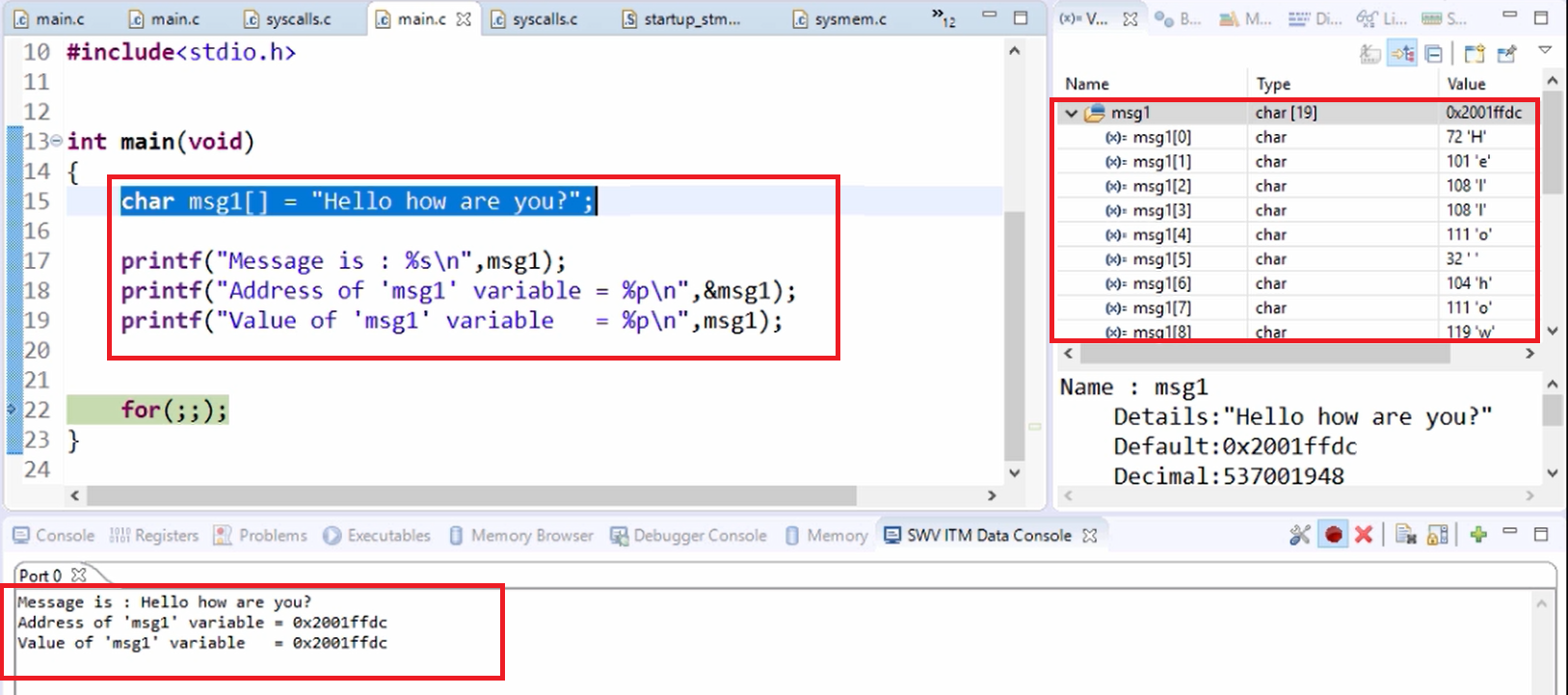Open the Memory Browser tab

click(521, 535)
